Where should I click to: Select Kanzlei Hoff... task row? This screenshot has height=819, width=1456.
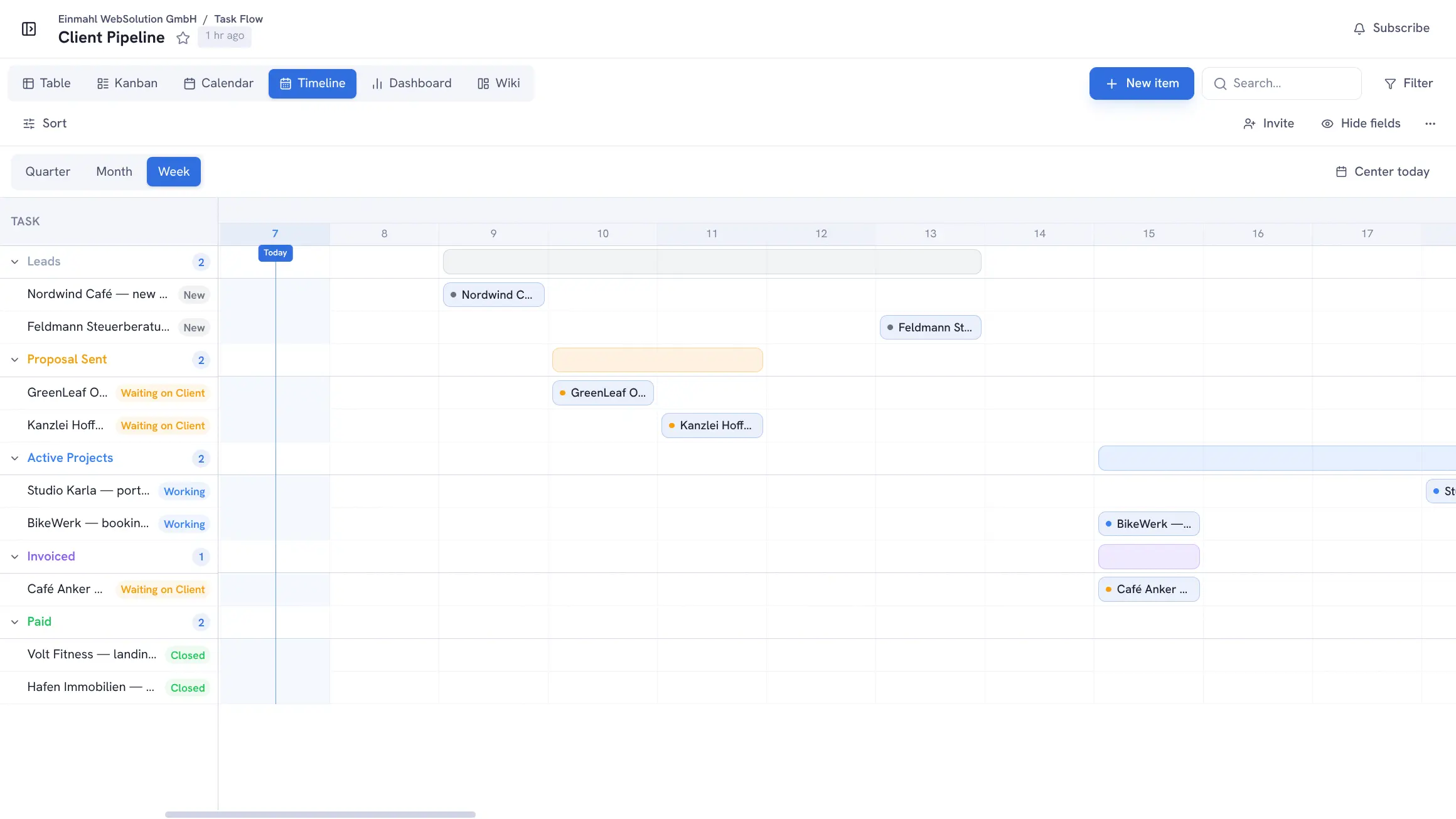coord(109,426)
